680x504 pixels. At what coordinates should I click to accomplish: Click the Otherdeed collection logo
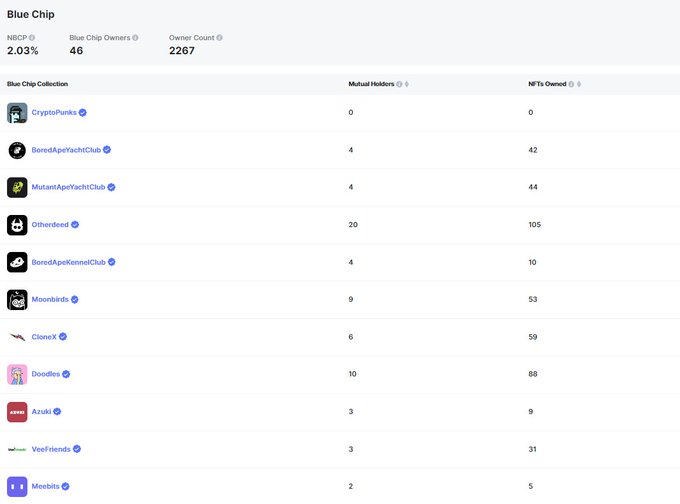click(x=17, y=225)
